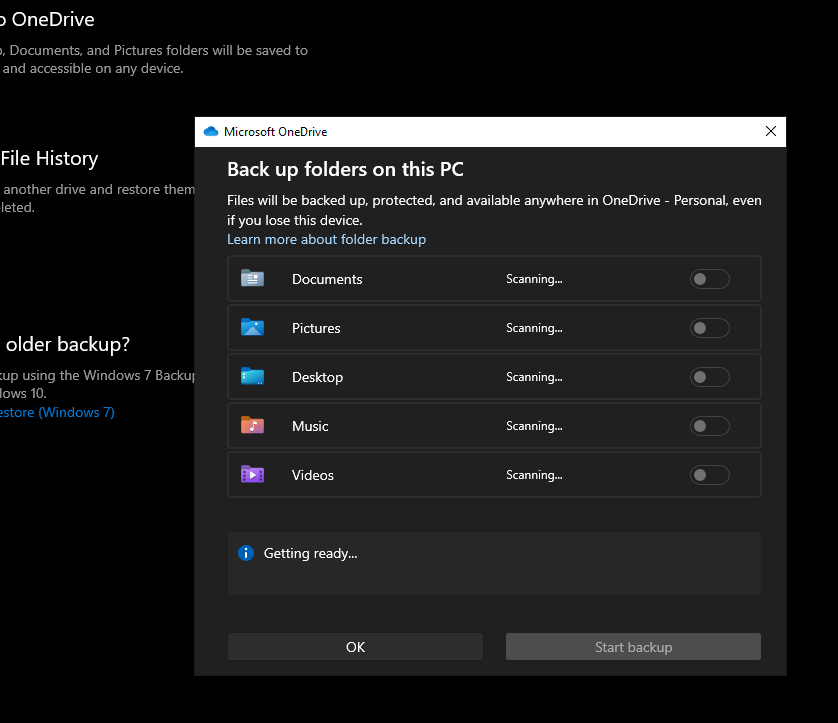Click Scanning status in Desktop row
The width and height of the screenshot is (838, 723).
(x=534, y=377)
